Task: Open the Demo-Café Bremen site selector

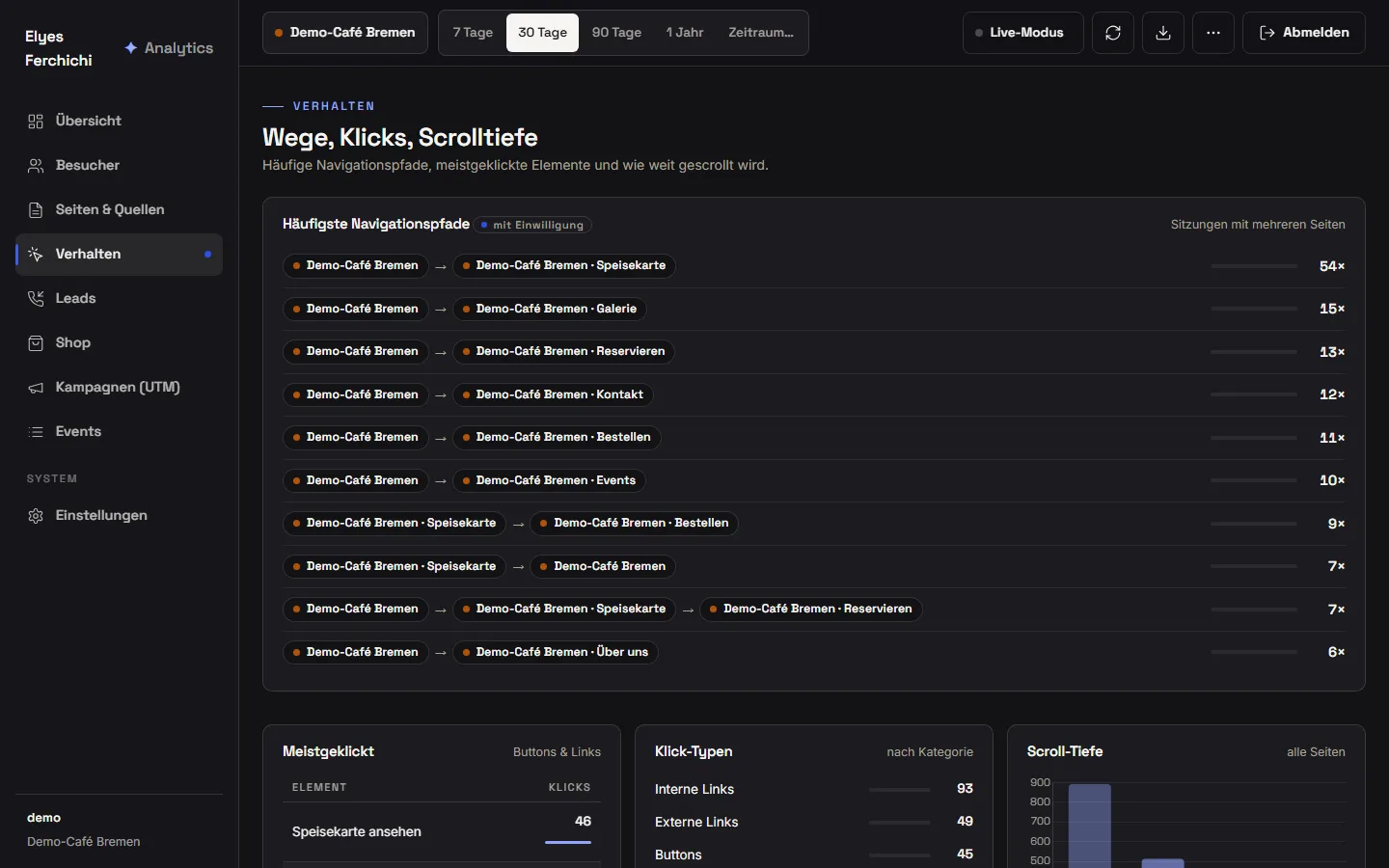Action: click(345, 33)
